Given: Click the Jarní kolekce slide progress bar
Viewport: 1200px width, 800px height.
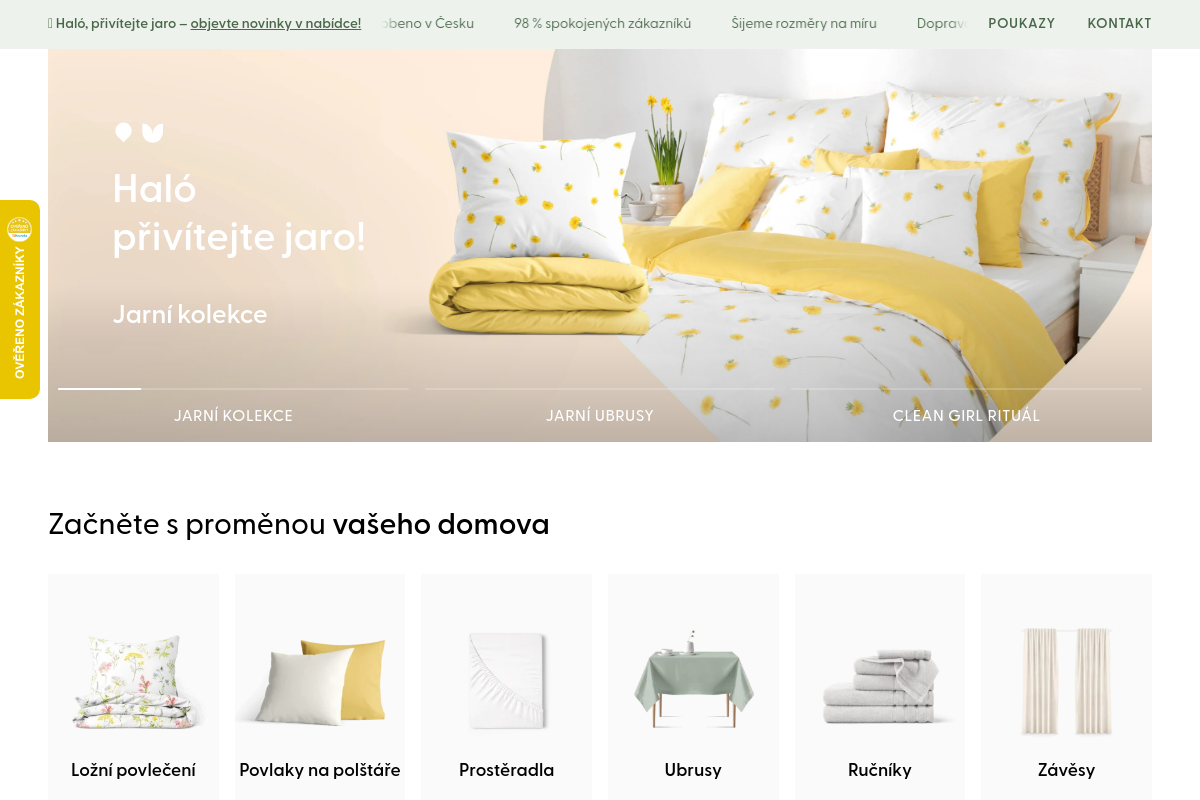Looking at the screenshot, I should [x=233, y=388].
